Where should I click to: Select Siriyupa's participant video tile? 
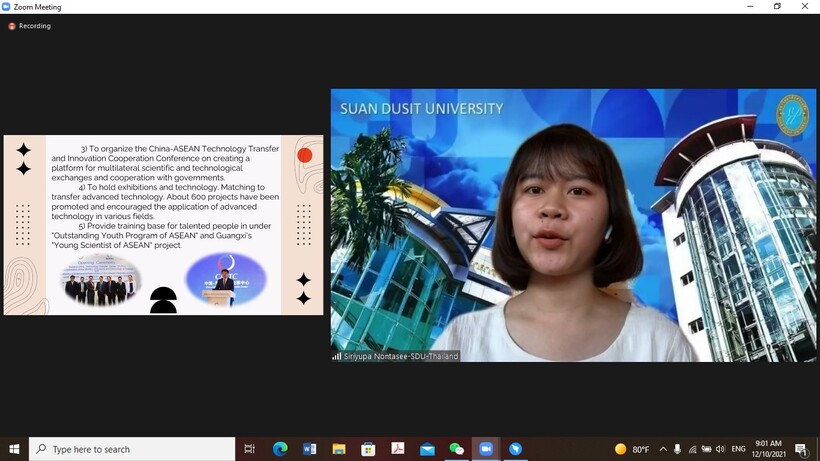point(573,225)
